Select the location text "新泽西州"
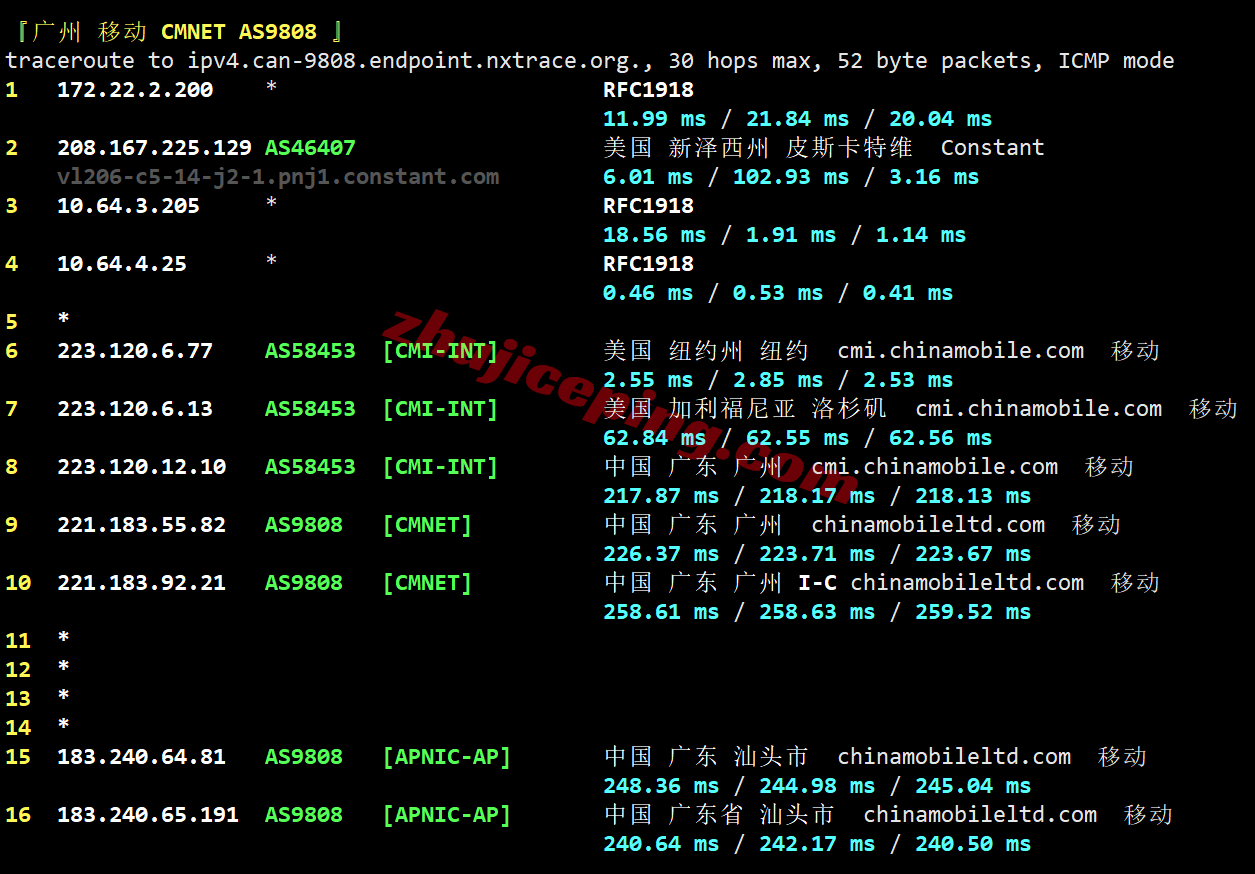The height and width of the screenshot is (874, 1255). 719,148
